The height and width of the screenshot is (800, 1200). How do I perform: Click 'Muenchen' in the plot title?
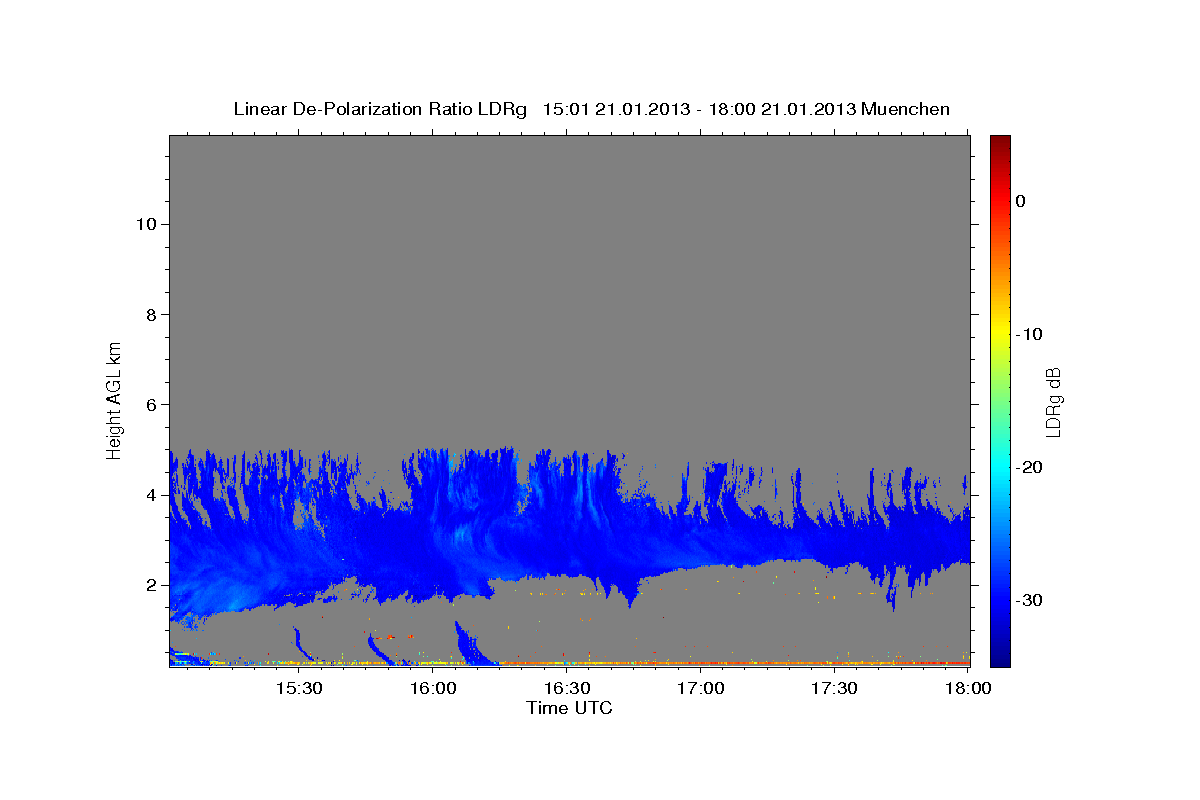907,109
